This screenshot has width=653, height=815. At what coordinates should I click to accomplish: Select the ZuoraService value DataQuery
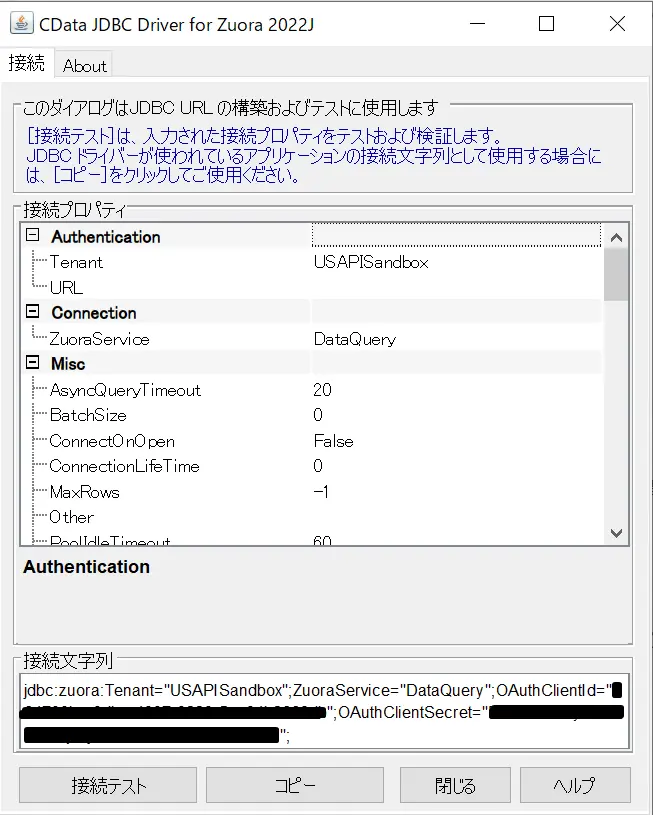click(x=355, y=339)
